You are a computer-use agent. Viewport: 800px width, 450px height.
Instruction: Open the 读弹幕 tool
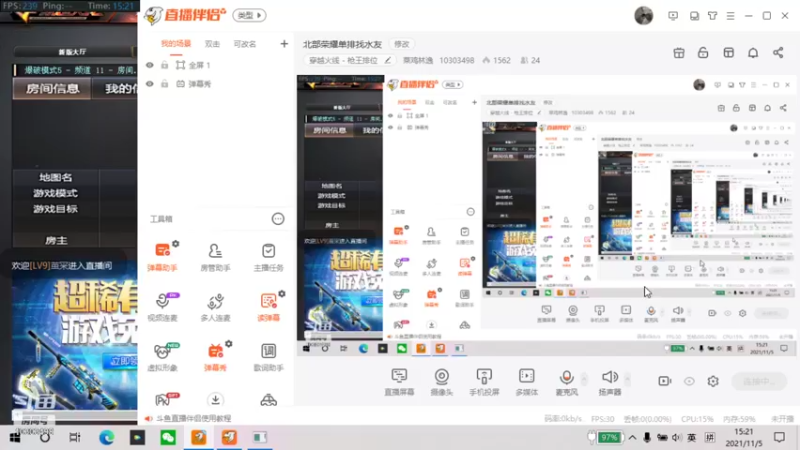tap(268, 307)
